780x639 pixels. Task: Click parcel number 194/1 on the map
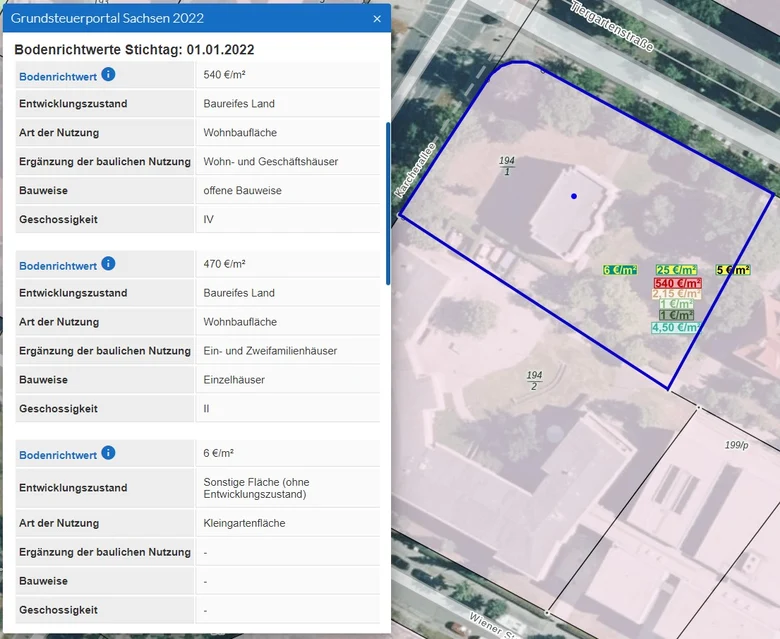pyautogui.click(x=507, y=166)
